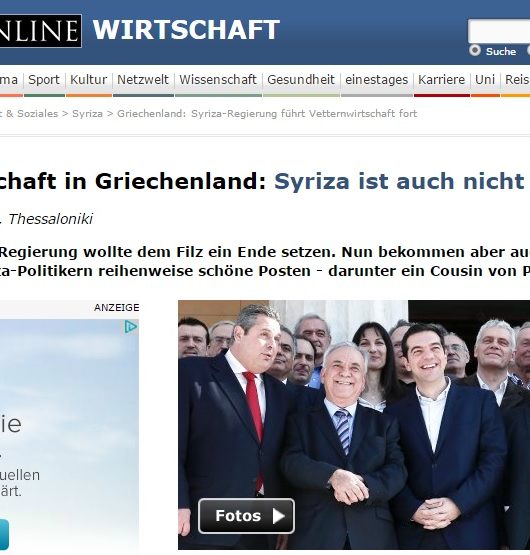Go to the Netzwelt section
Viewport: 530px width, 555px height.
pos(143,80)
